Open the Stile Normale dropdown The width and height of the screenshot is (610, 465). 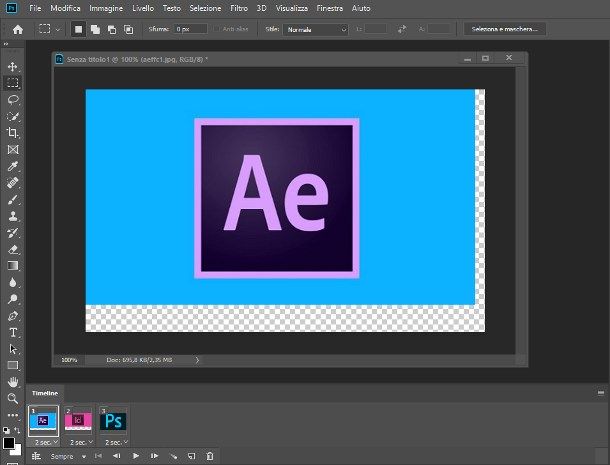315,30
